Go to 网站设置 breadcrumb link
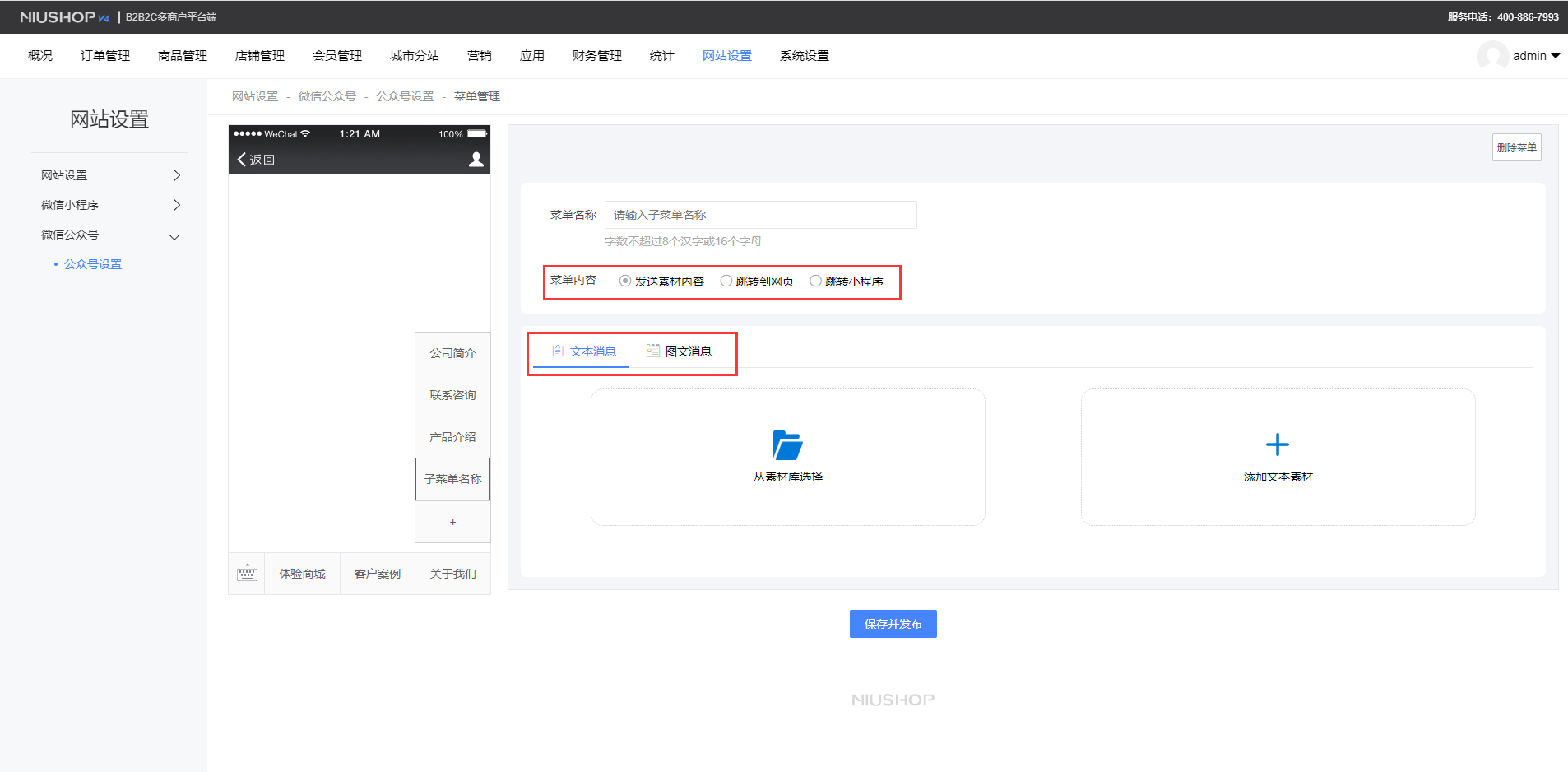The width and height of the screenshot is (1568, 772). tap(255, 96)
